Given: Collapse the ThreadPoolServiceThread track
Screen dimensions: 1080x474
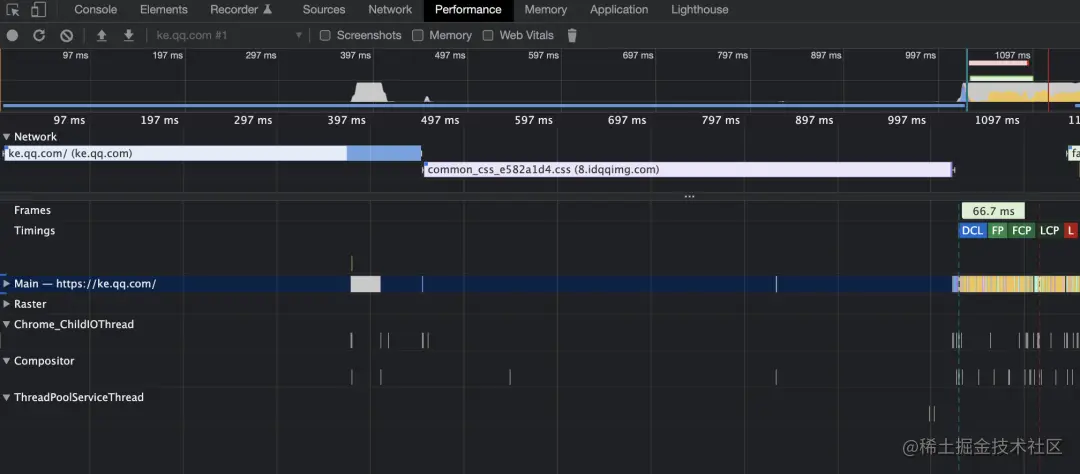Looking at the screenshot, I should click(6, 398).
